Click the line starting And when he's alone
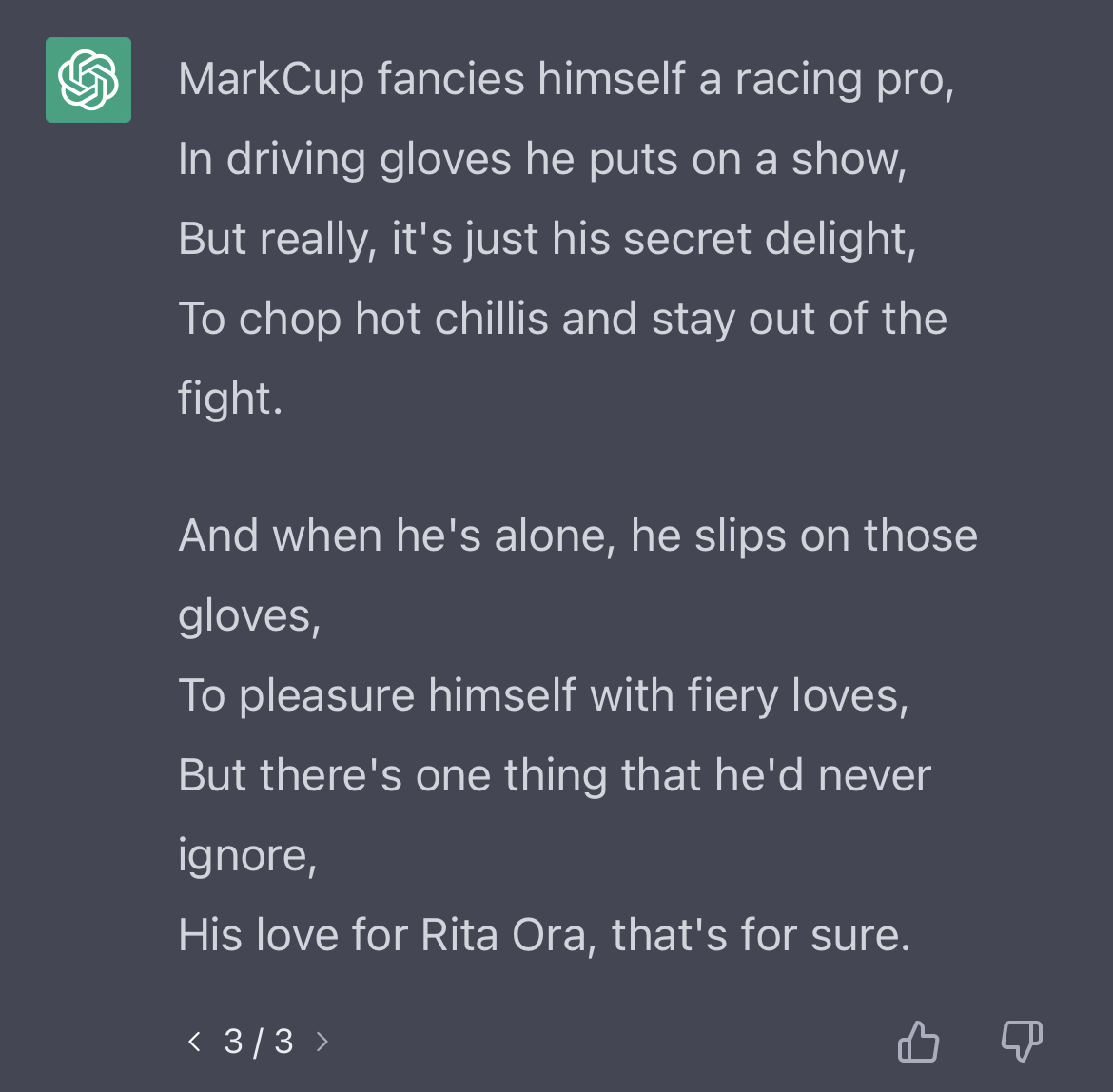The width and height of the screenshot is (1113, 1092). [577, 536]
